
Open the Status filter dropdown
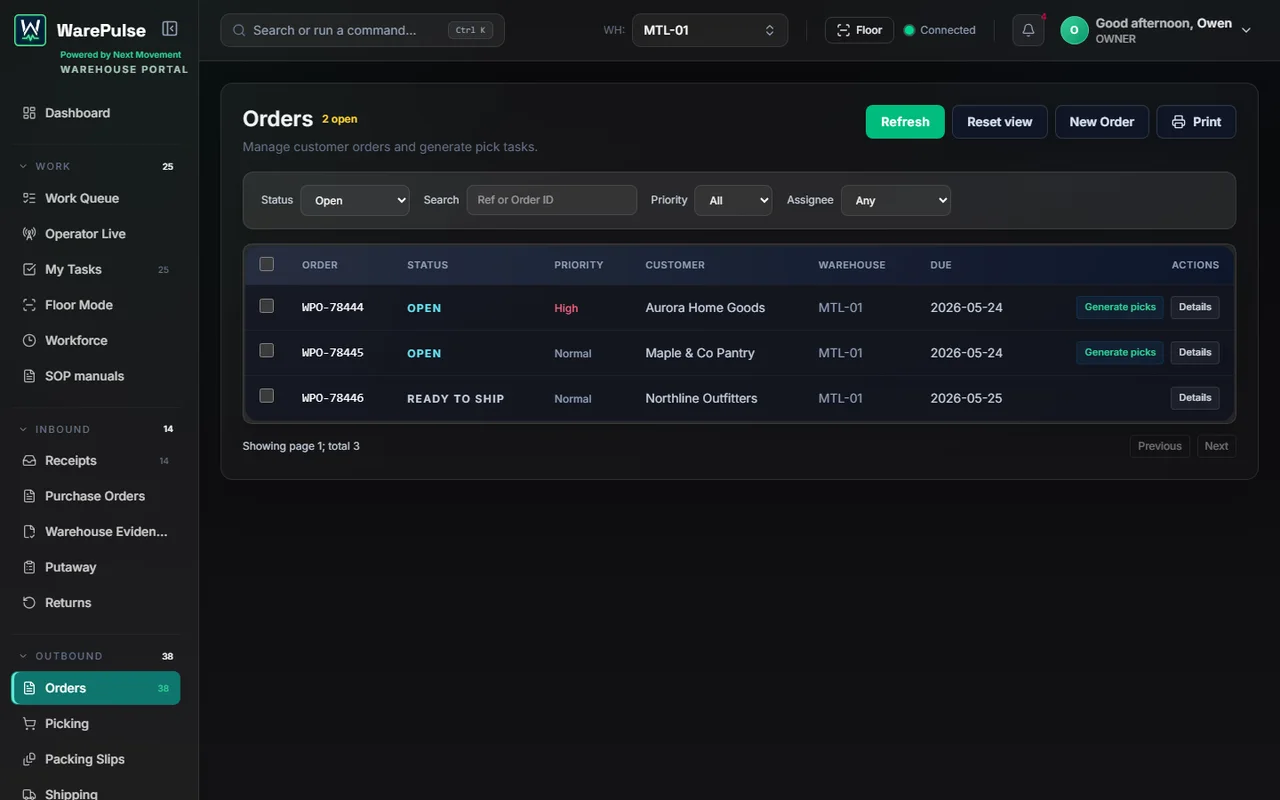(355, 200)
